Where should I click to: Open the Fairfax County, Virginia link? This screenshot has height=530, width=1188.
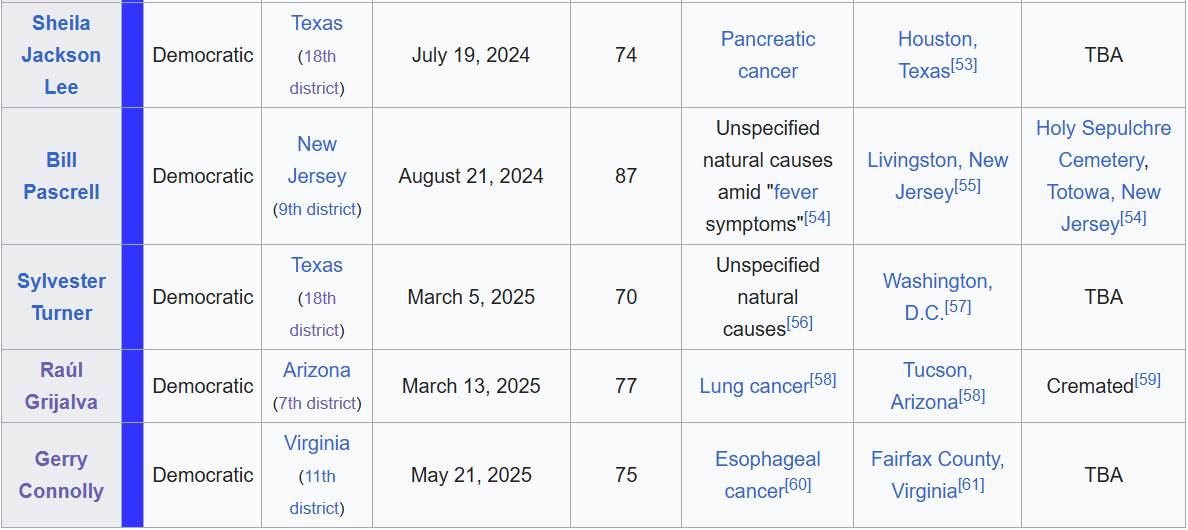pos(937,475)
